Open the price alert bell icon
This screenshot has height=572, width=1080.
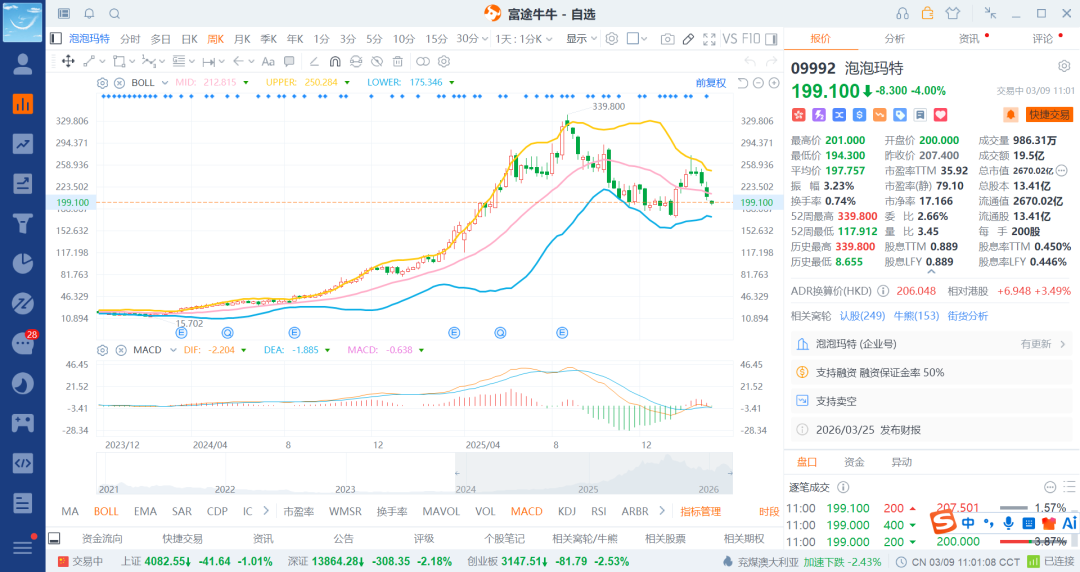(1011, 115)
